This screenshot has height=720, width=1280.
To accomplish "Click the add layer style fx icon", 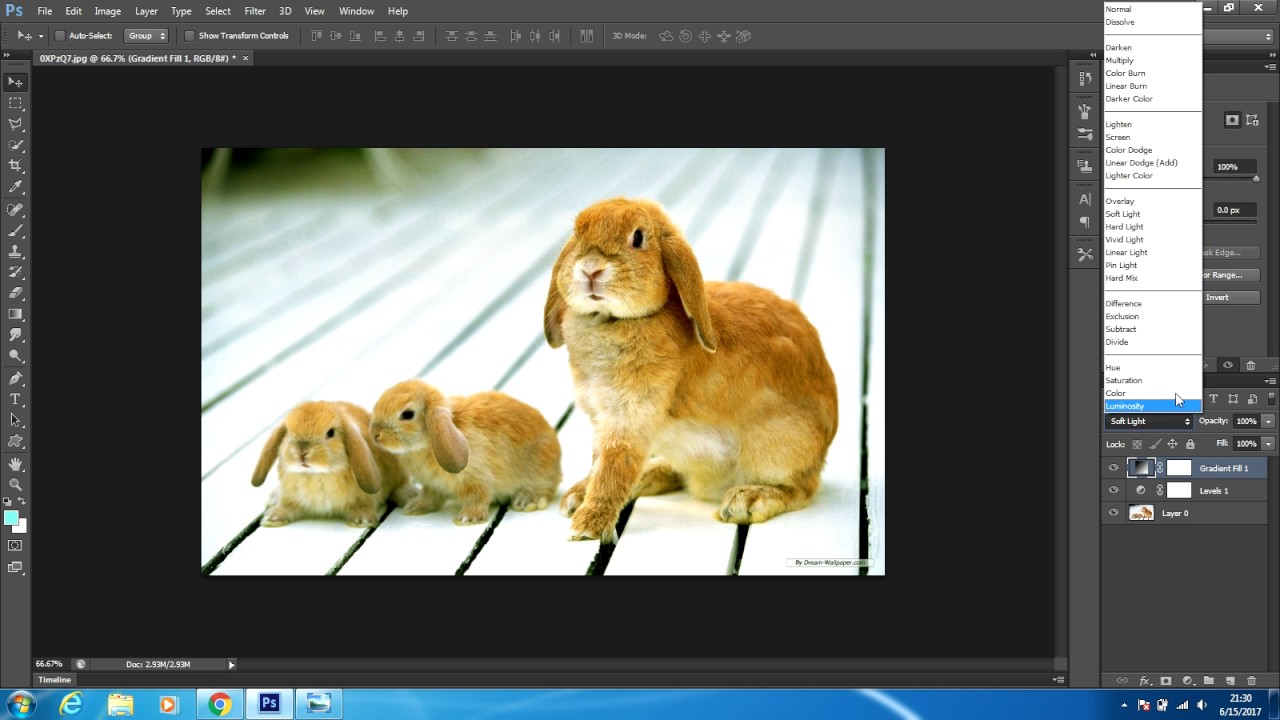I will tap(1145, 681).
